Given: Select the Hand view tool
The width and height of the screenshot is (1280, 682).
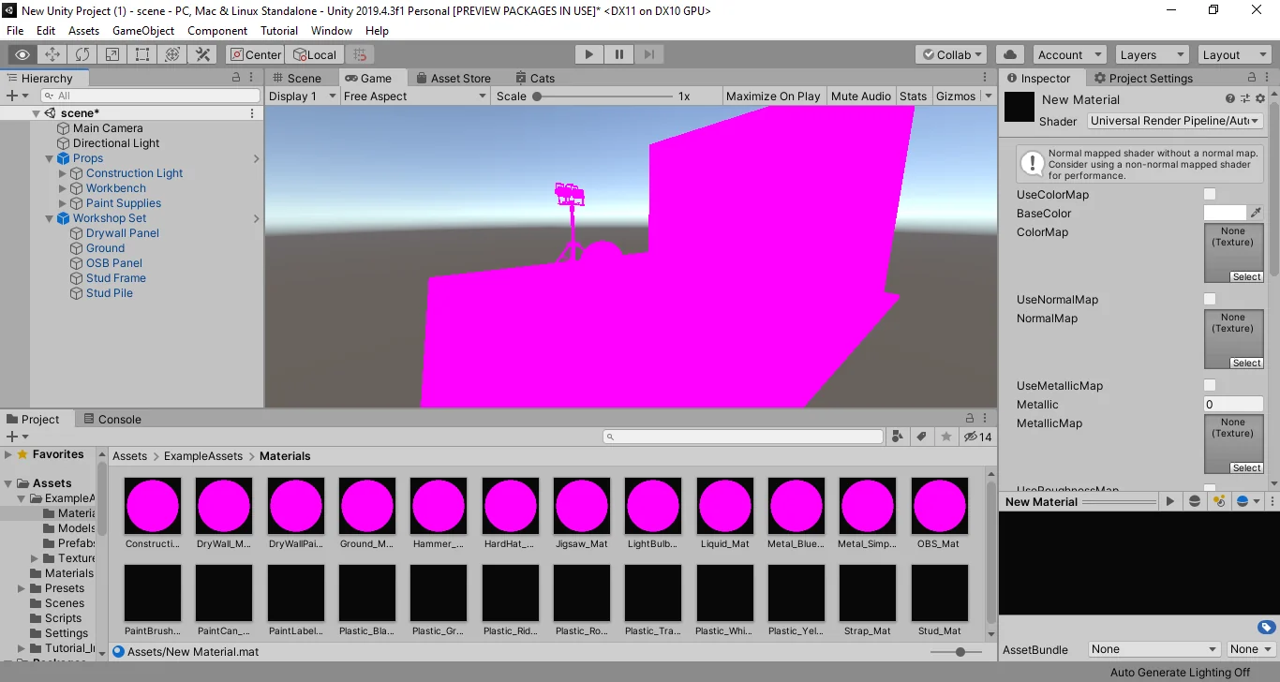Looking at the screenshot, I should [x=22, y=55].
